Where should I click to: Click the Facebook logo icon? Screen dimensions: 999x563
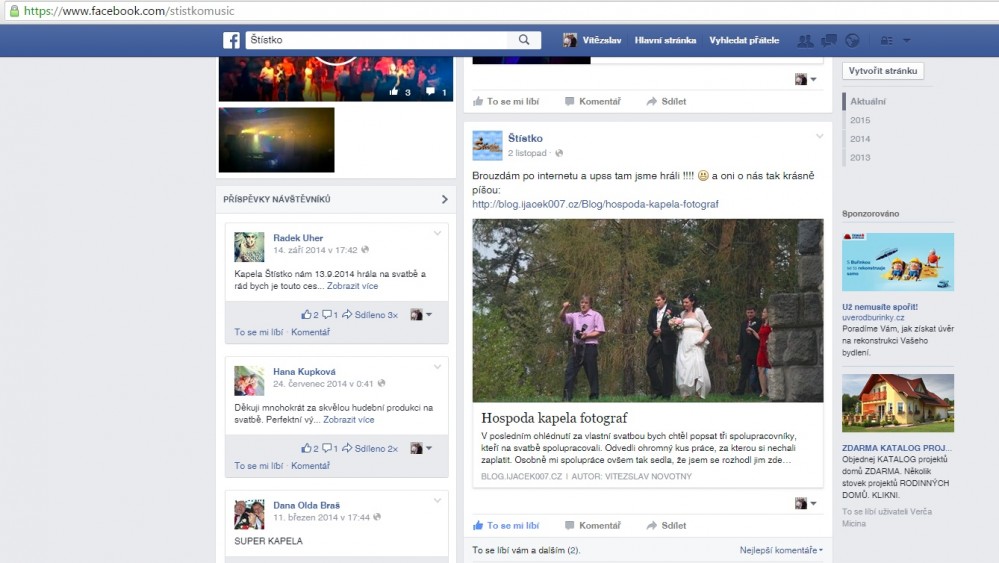231,40
